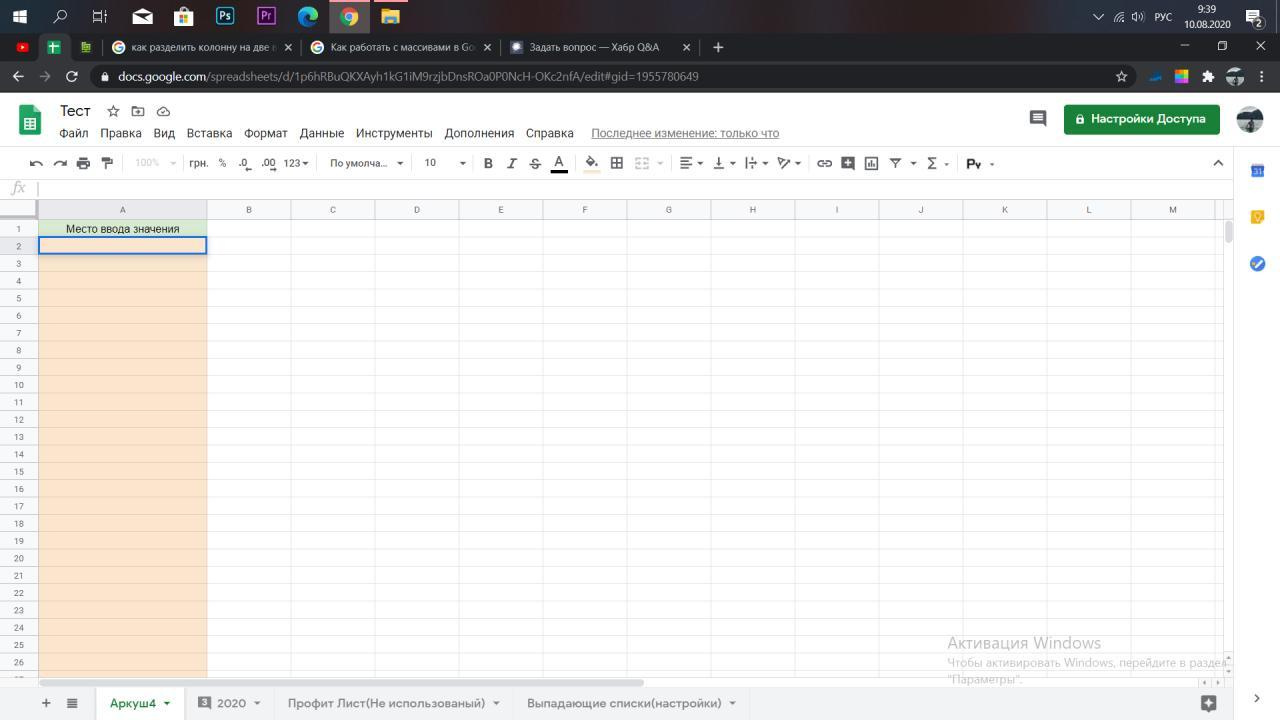
Task: Click the undo arrow in toolbar
Action: coord(36,163)
